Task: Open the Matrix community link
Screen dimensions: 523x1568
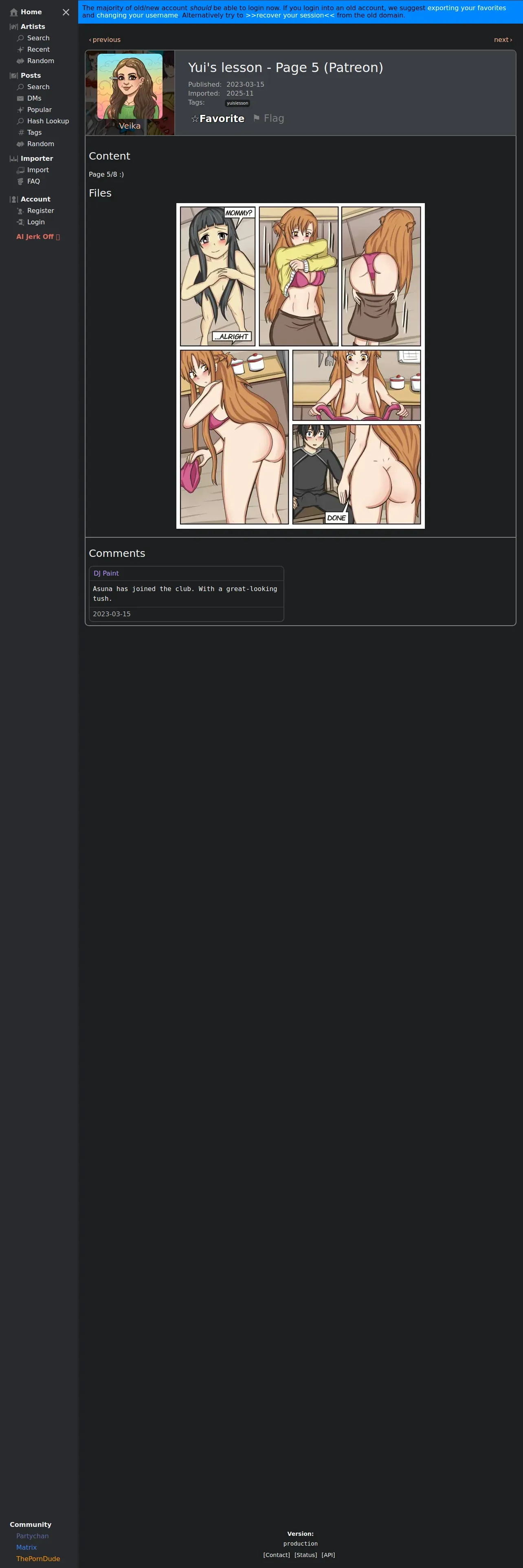Action: click(x=26, y=1547)
